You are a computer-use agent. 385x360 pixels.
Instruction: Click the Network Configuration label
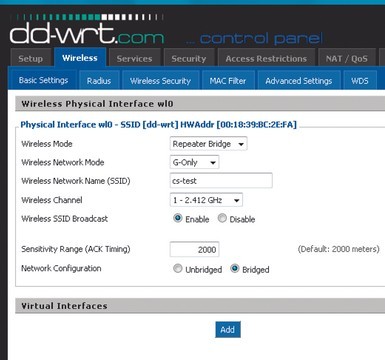61,268
